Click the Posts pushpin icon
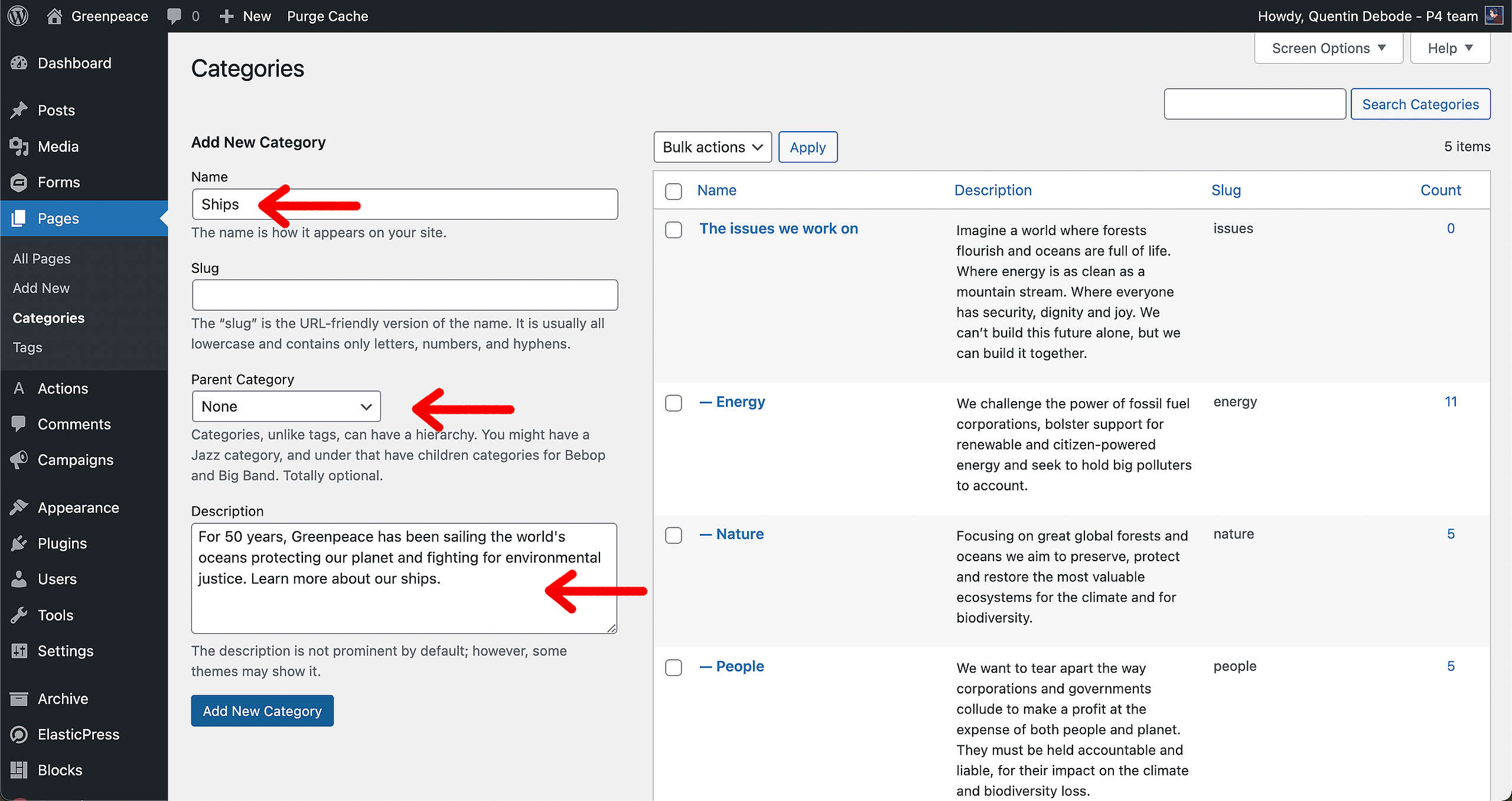Image resolution: width=1512 pixels, height=801 pixels. pyautogui.click(x=19, y=110)
